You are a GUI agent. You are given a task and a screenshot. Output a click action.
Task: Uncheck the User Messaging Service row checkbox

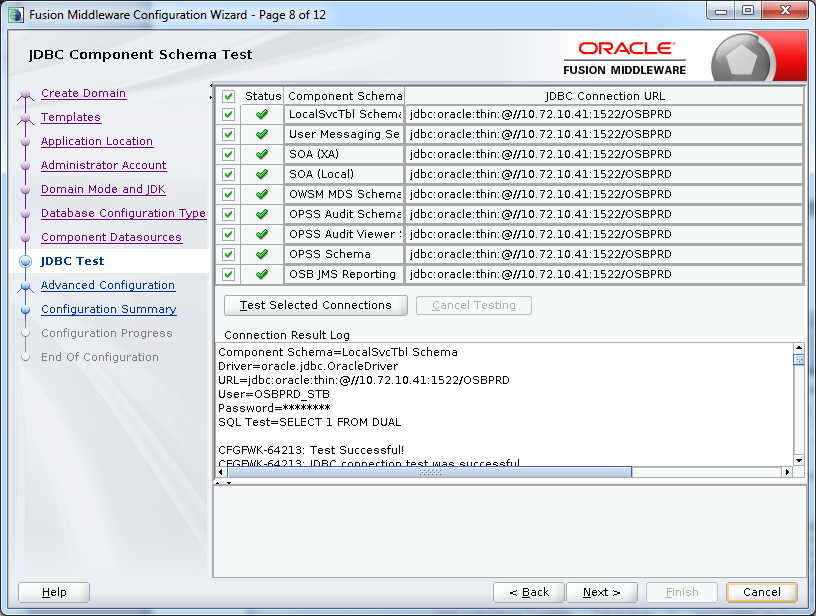coord(228,134)
